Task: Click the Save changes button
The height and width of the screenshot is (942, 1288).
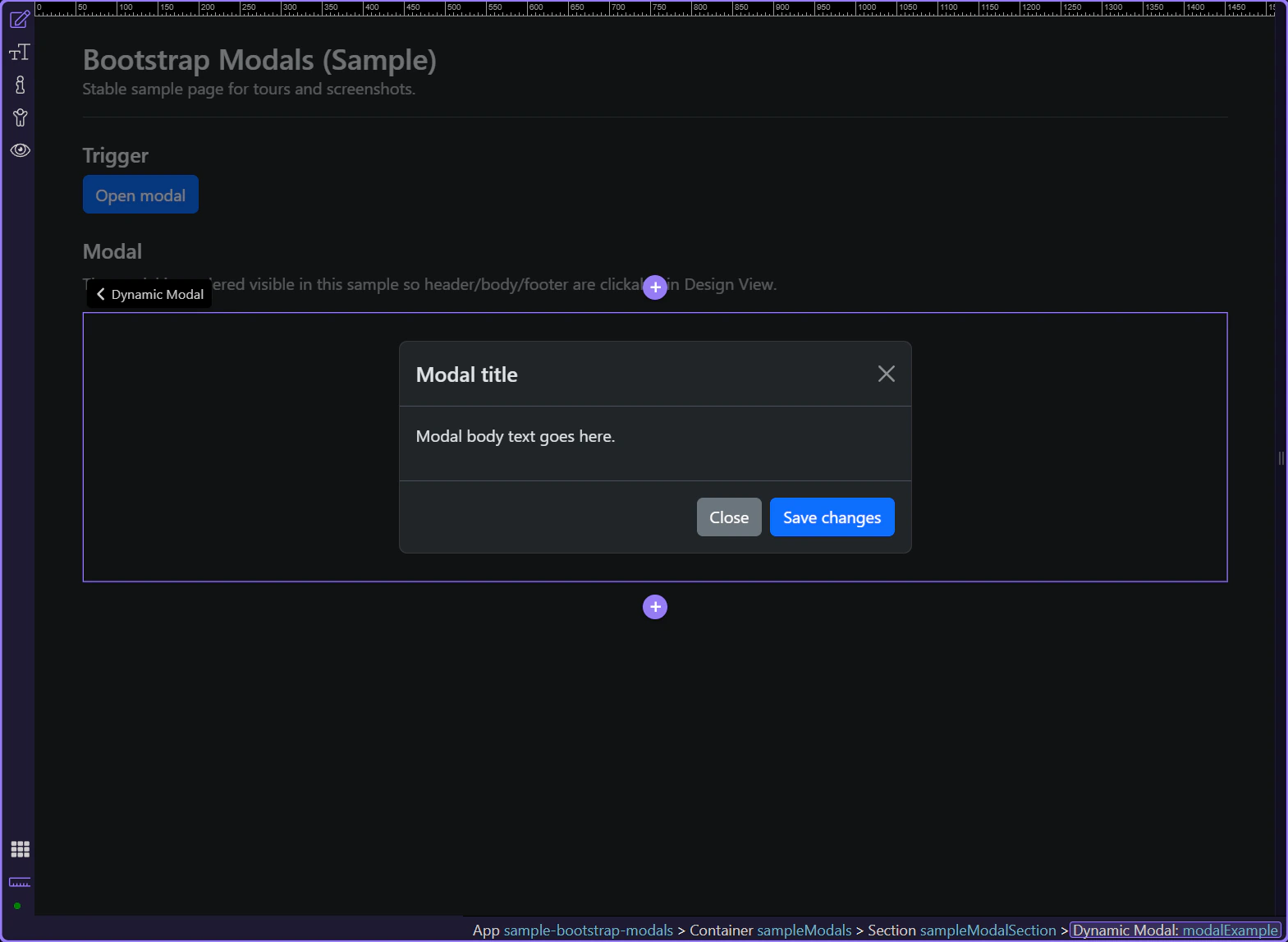Action: 832,517
